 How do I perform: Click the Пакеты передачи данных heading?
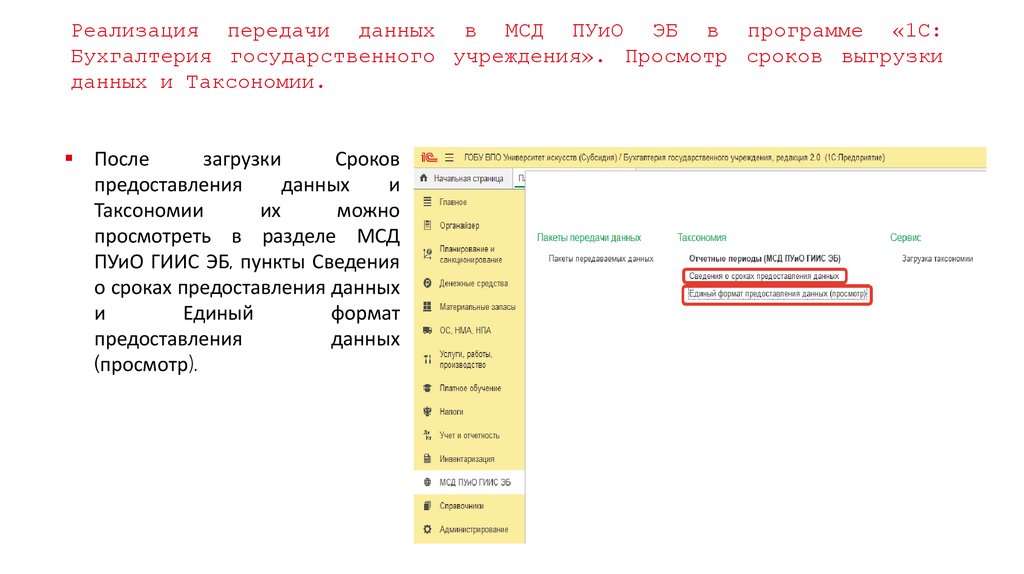[x=589, y=238]
